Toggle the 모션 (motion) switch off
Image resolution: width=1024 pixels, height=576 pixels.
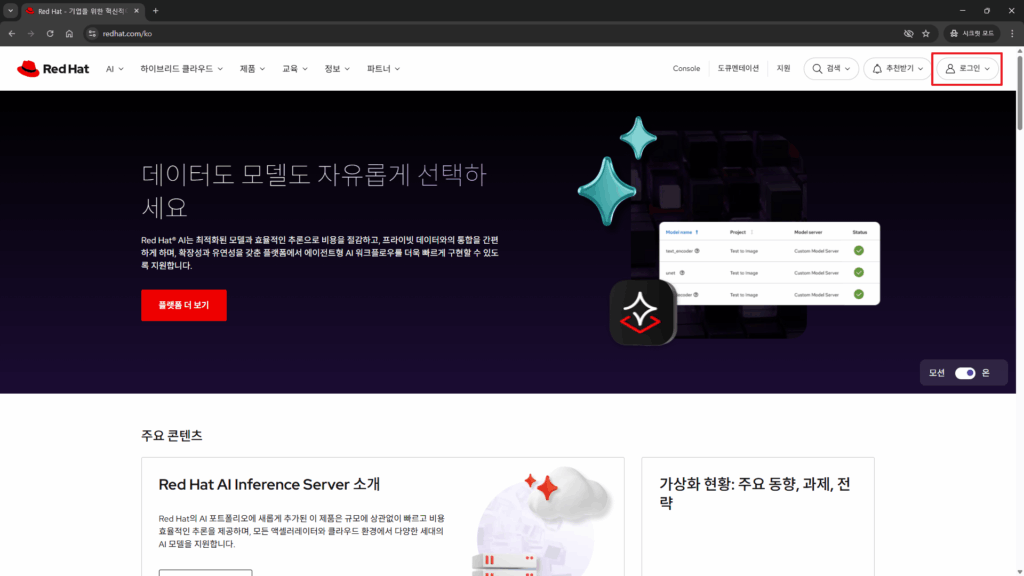[965, 373]
